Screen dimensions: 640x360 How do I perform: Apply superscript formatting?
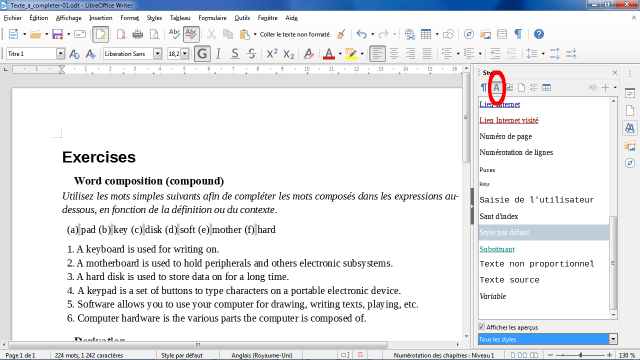(x=272, y=54)
